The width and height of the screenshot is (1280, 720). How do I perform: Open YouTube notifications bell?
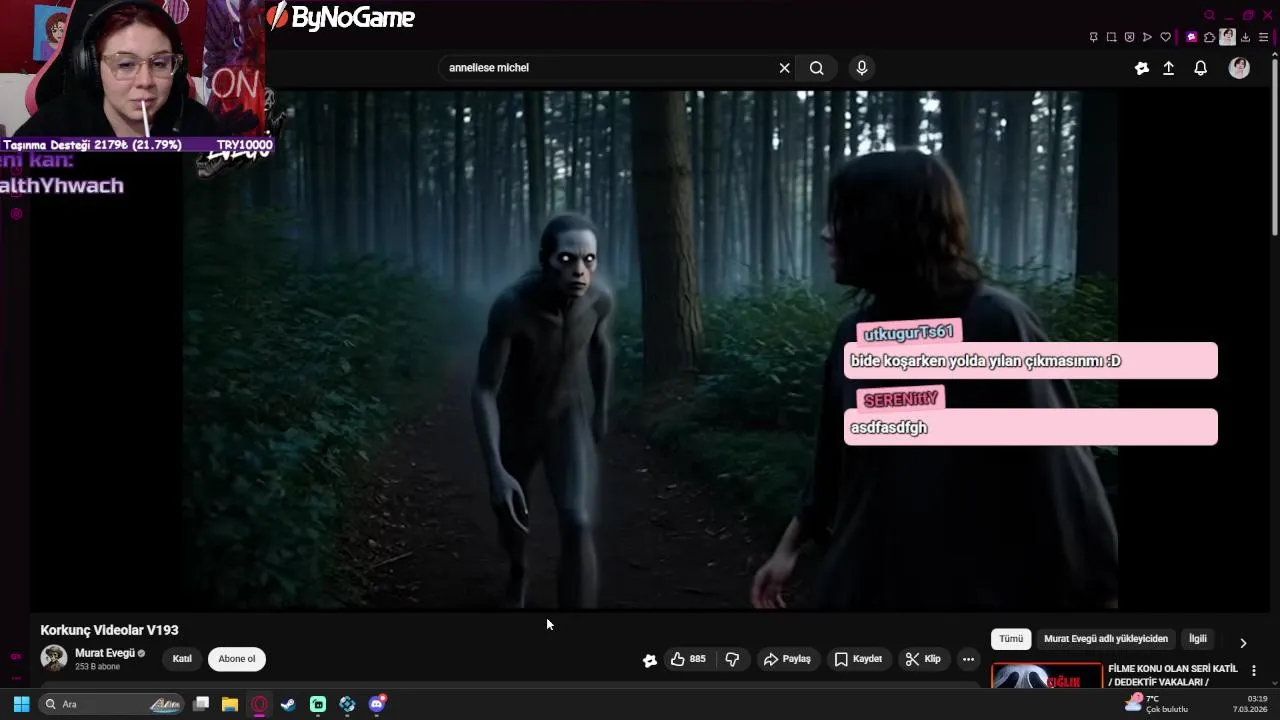click(x=1200, y=68)
